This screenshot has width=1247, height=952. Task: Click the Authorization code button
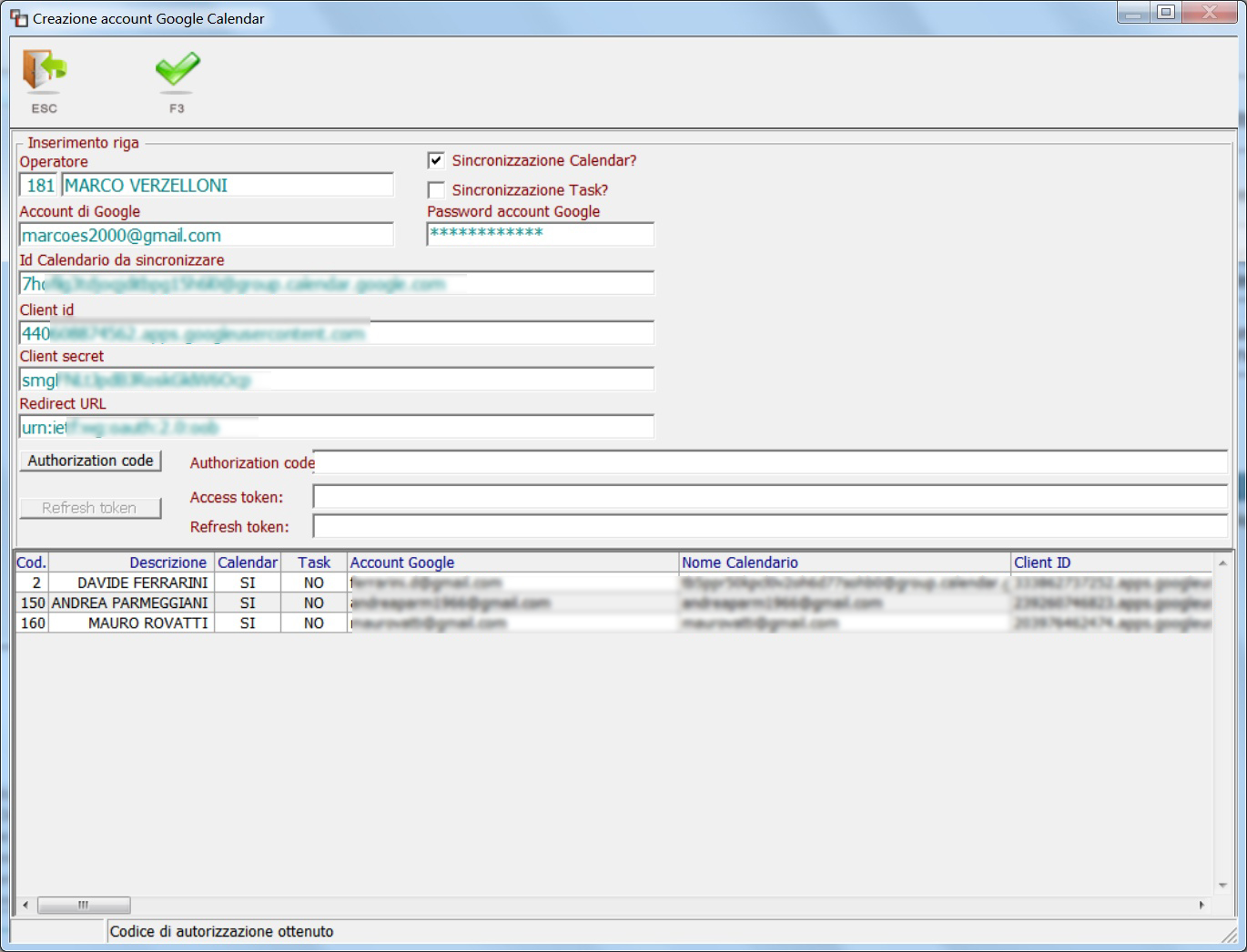[x=90, y=461]
